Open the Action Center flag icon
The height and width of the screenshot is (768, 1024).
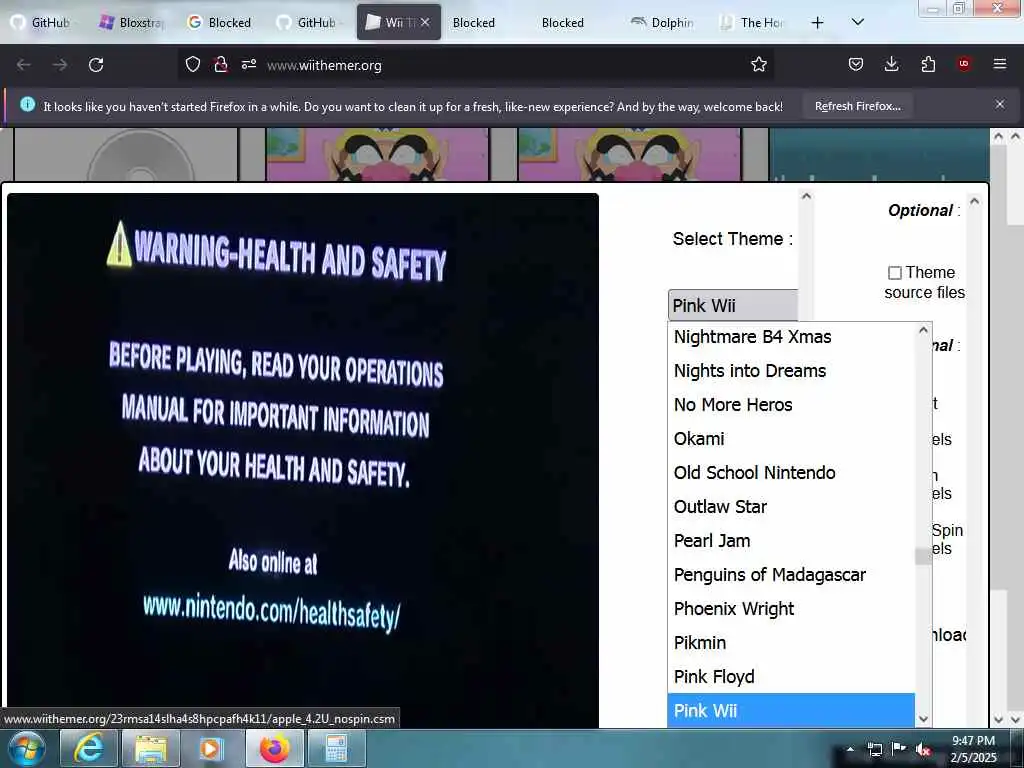(899, 749)
